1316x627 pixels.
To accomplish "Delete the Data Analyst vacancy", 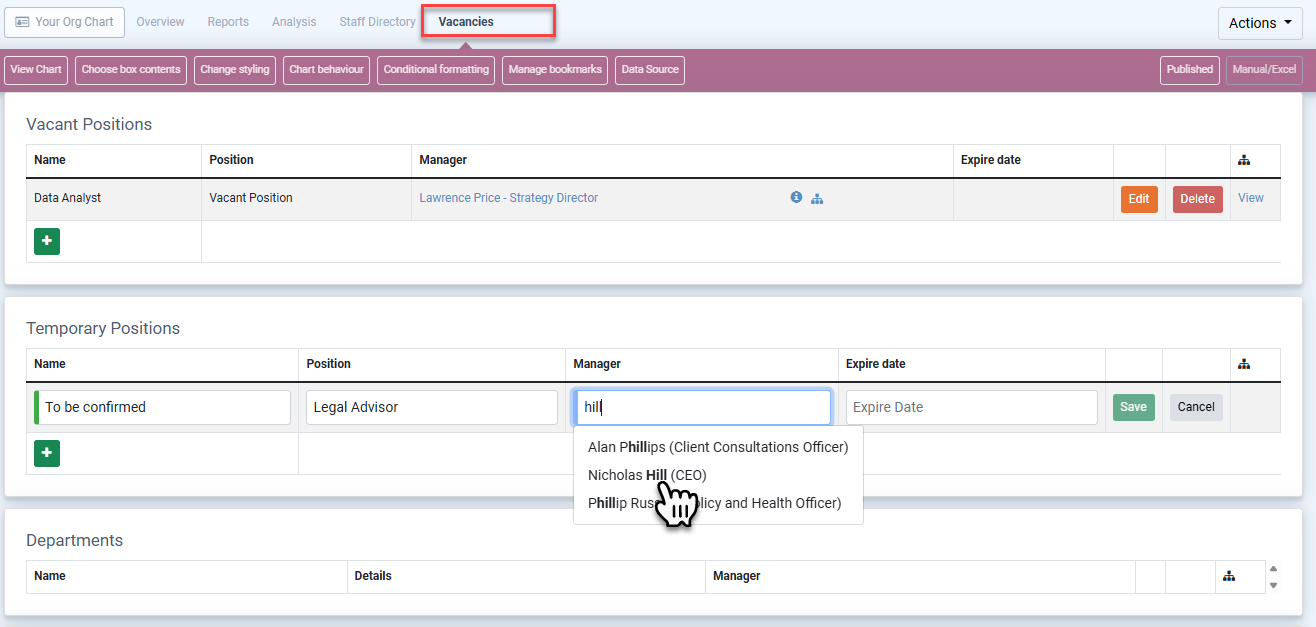I will (1197, 199).
